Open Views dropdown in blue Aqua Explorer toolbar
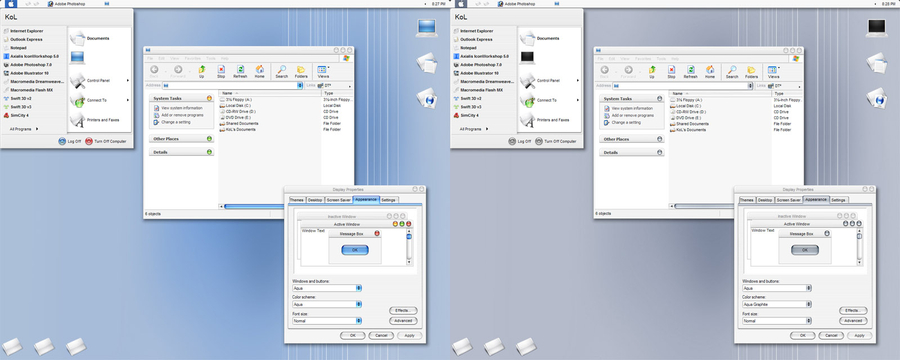 [328, 67]
